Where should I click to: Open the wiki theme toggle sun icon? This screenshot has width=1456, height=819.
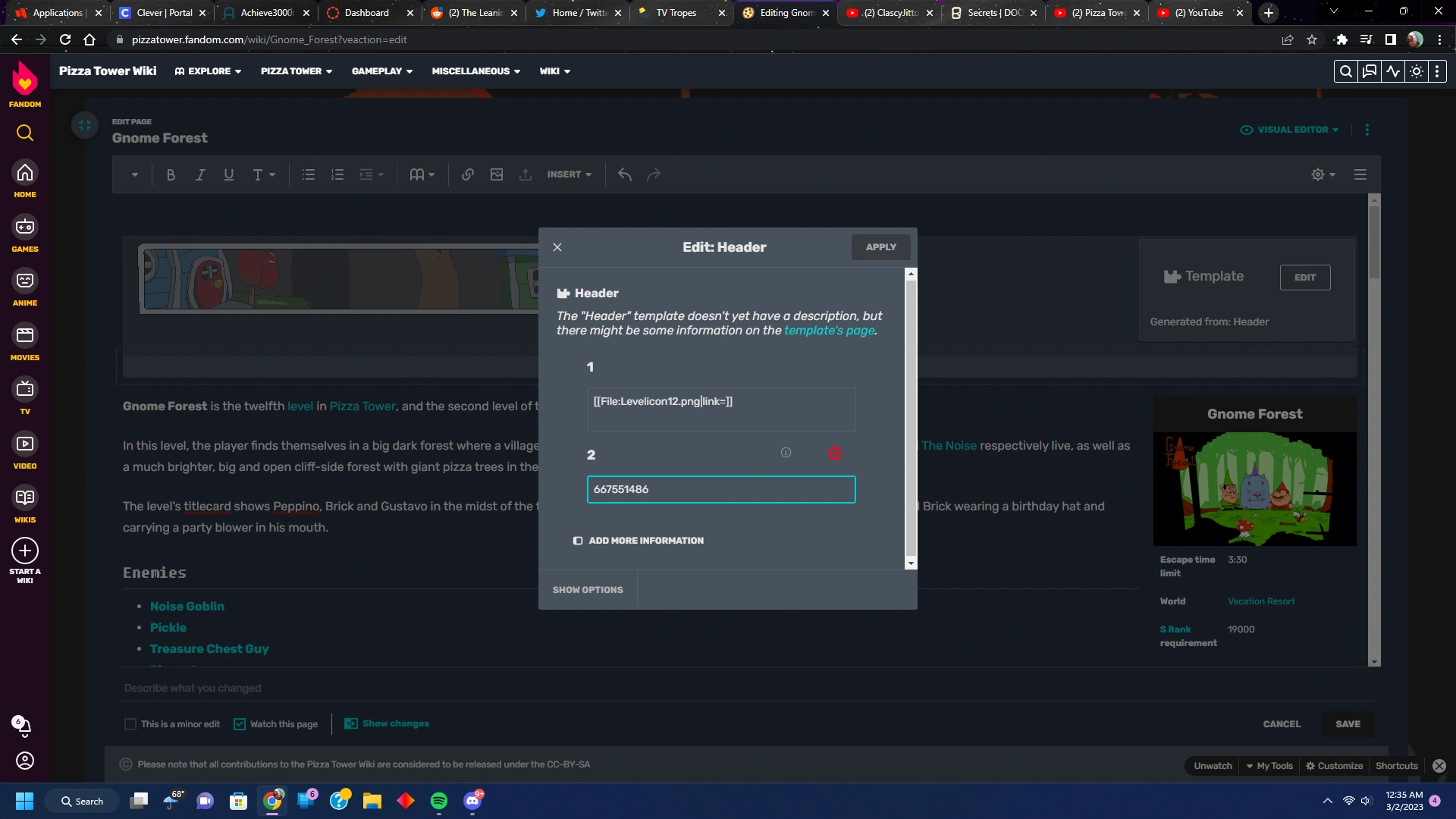tap(1416, 71)
